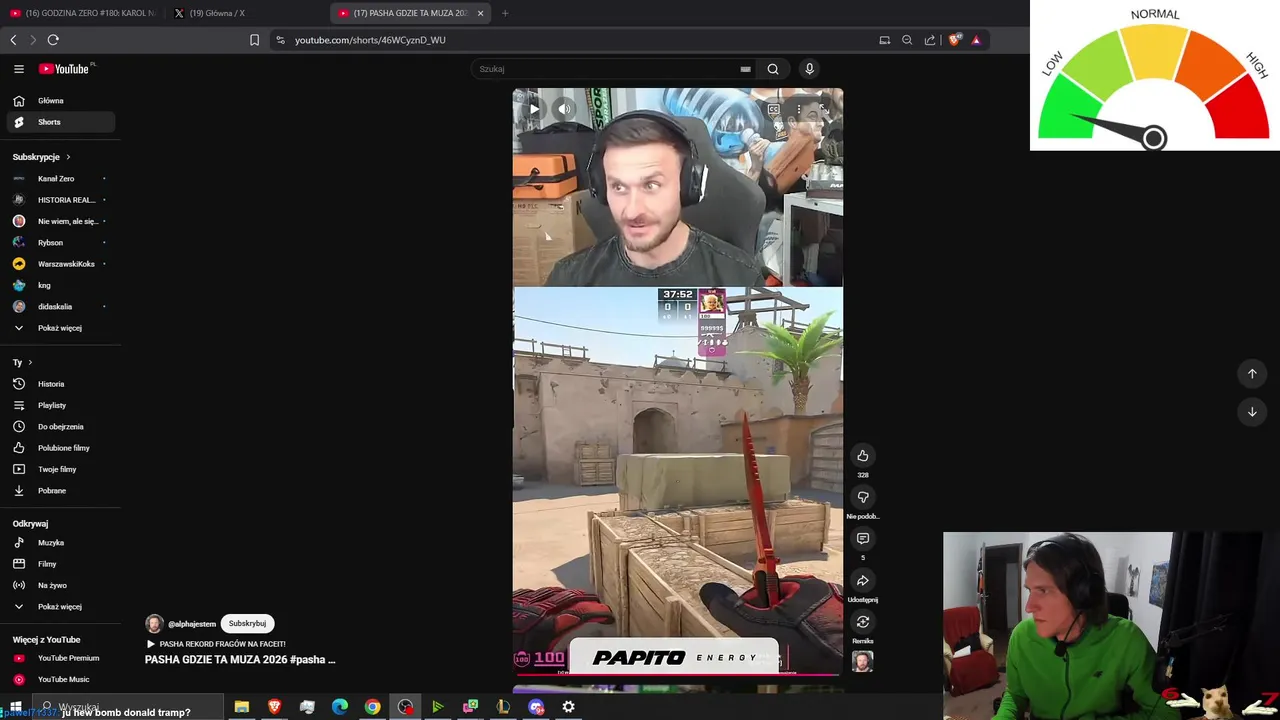Open Do obejrzenia watch later
1280x720 pixels.
61,427
